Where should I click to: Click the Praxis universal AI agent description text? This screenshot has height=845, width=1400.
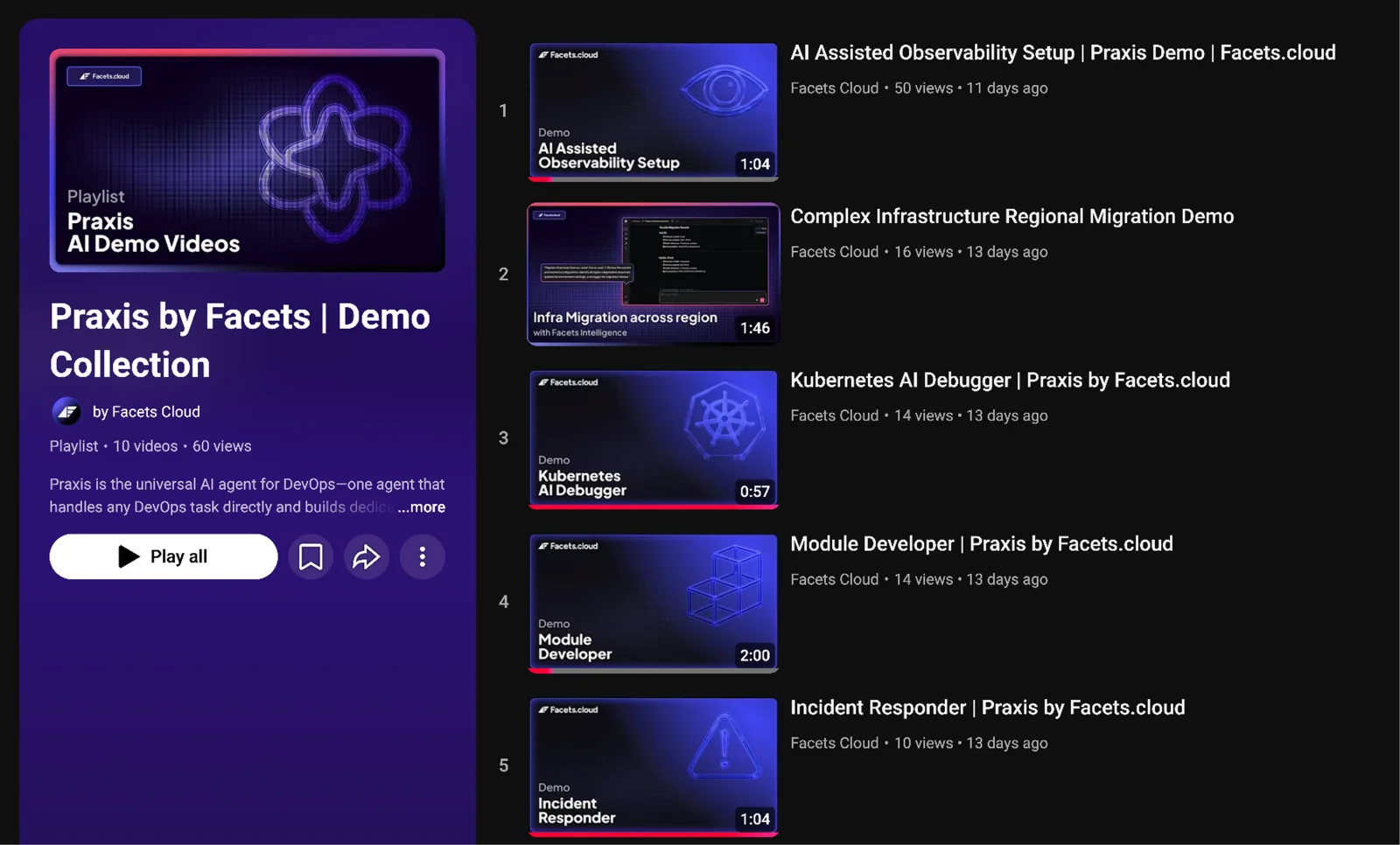click(x=247, y=496)
